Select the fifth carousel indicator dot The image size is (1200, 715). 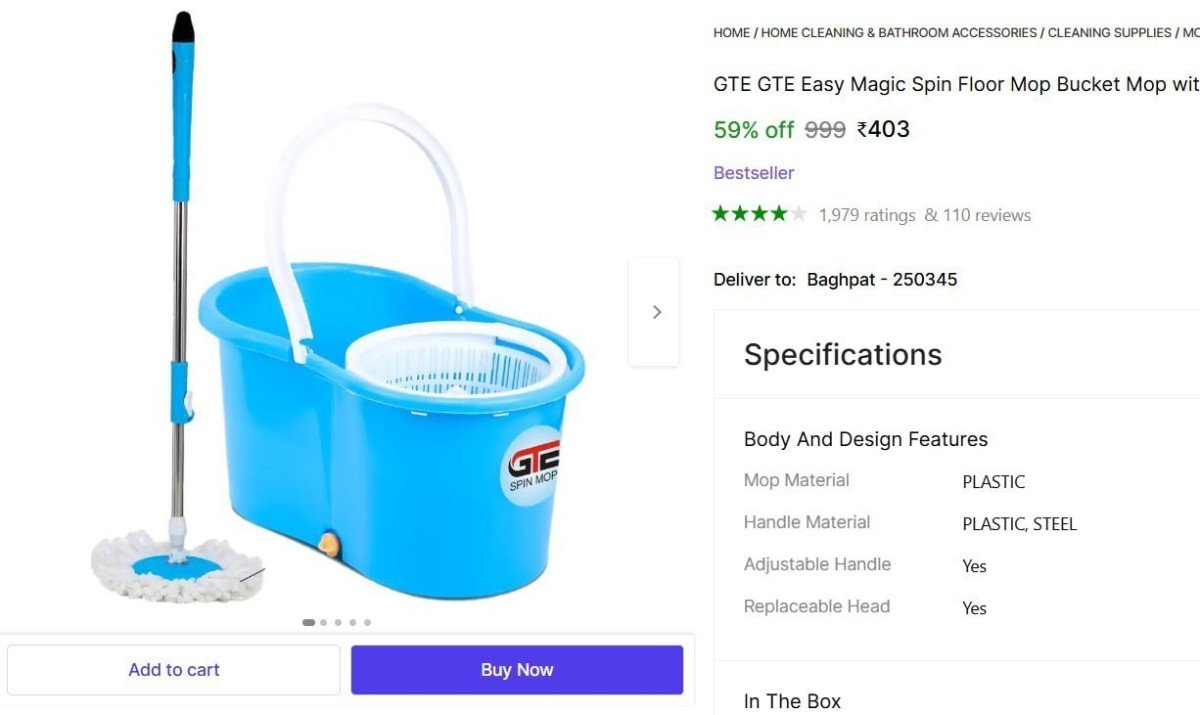pyautogui.click(x=367, y=622)
